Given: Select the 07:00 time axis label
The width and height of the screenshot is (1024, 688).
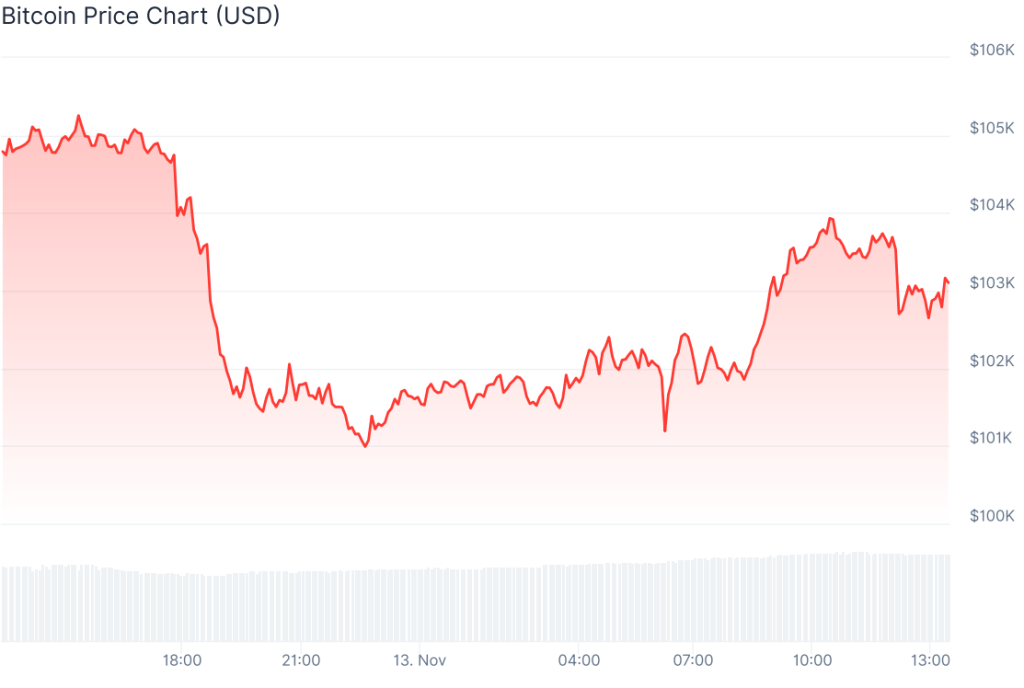Looking at the screenshot, I should click(x=693, y=660).
